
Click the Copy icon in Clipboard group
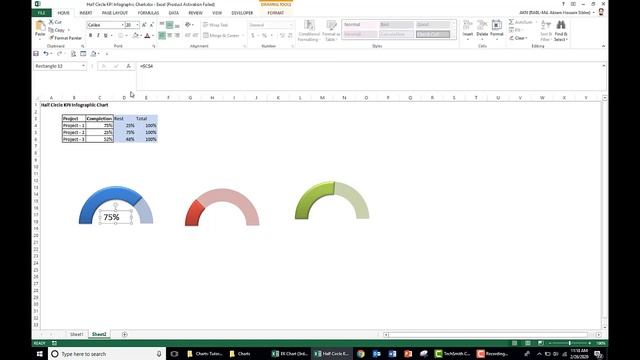[x=51, y=30]
